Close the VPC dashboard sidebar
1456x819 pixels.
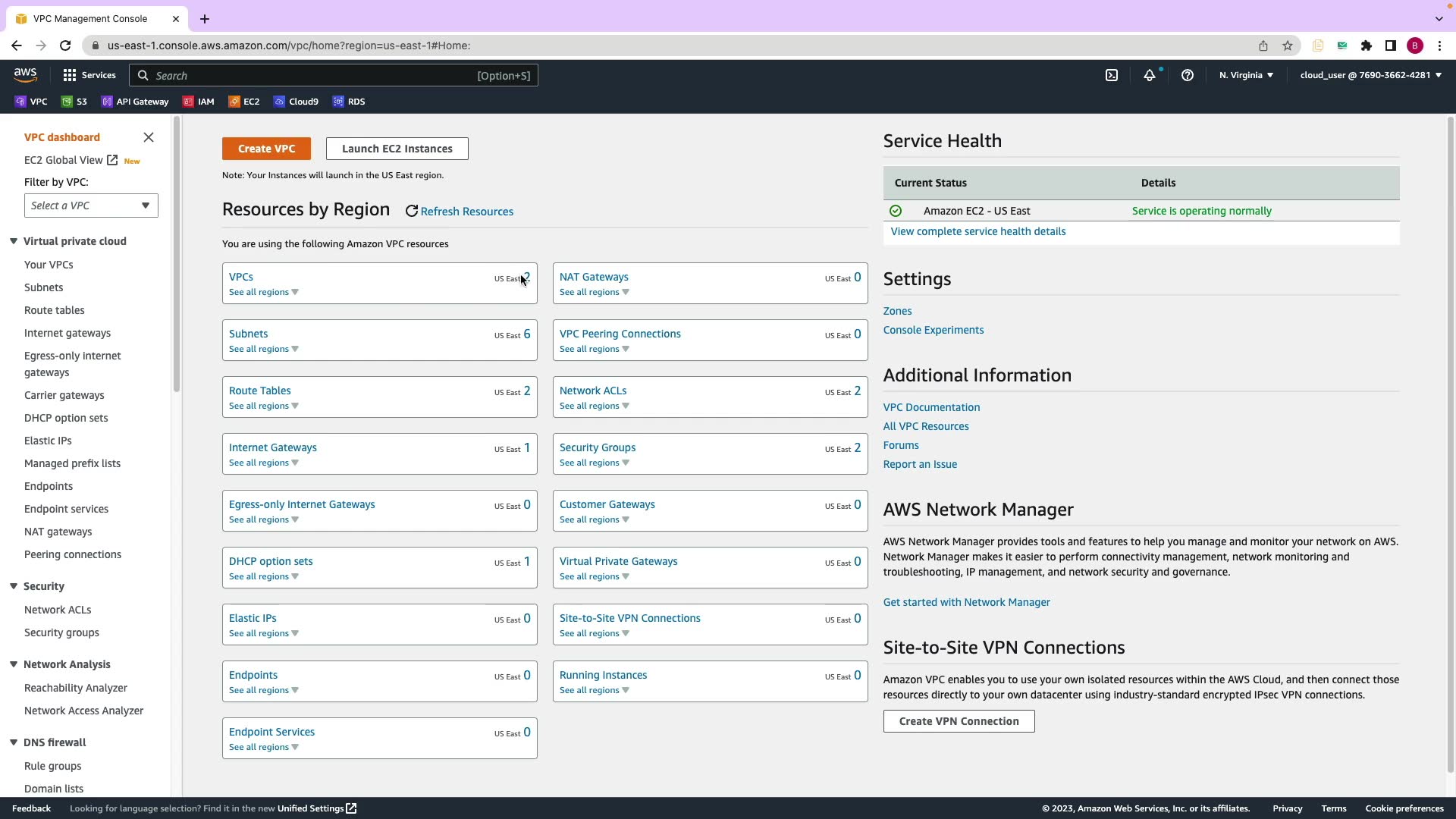pyautogui.click(x=149, y=137)
